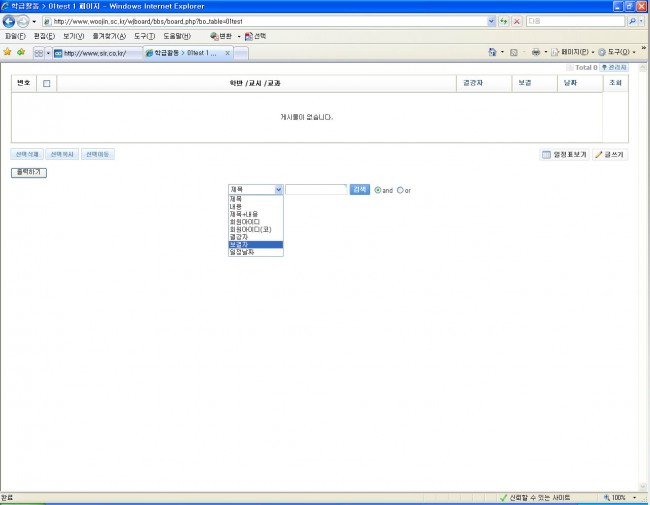Choose 내용 option in dropdown list
The height and width of the screenshot is (505, 650).
[x=256, y=206]
